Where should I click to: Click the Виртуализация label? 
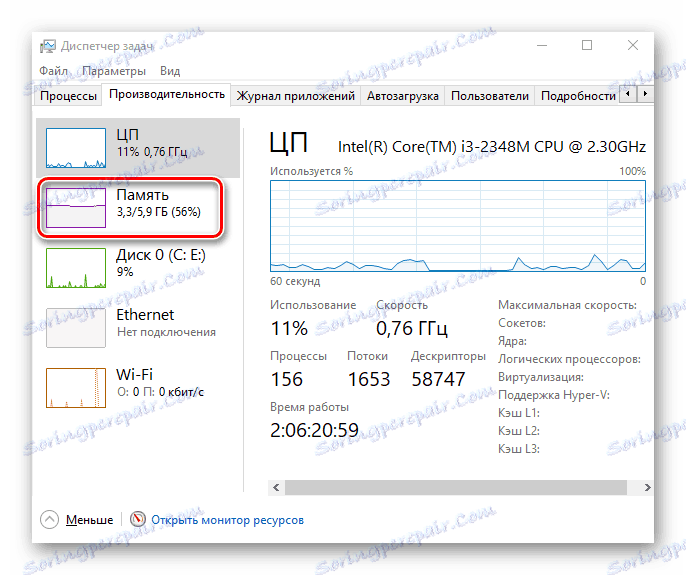541,377
